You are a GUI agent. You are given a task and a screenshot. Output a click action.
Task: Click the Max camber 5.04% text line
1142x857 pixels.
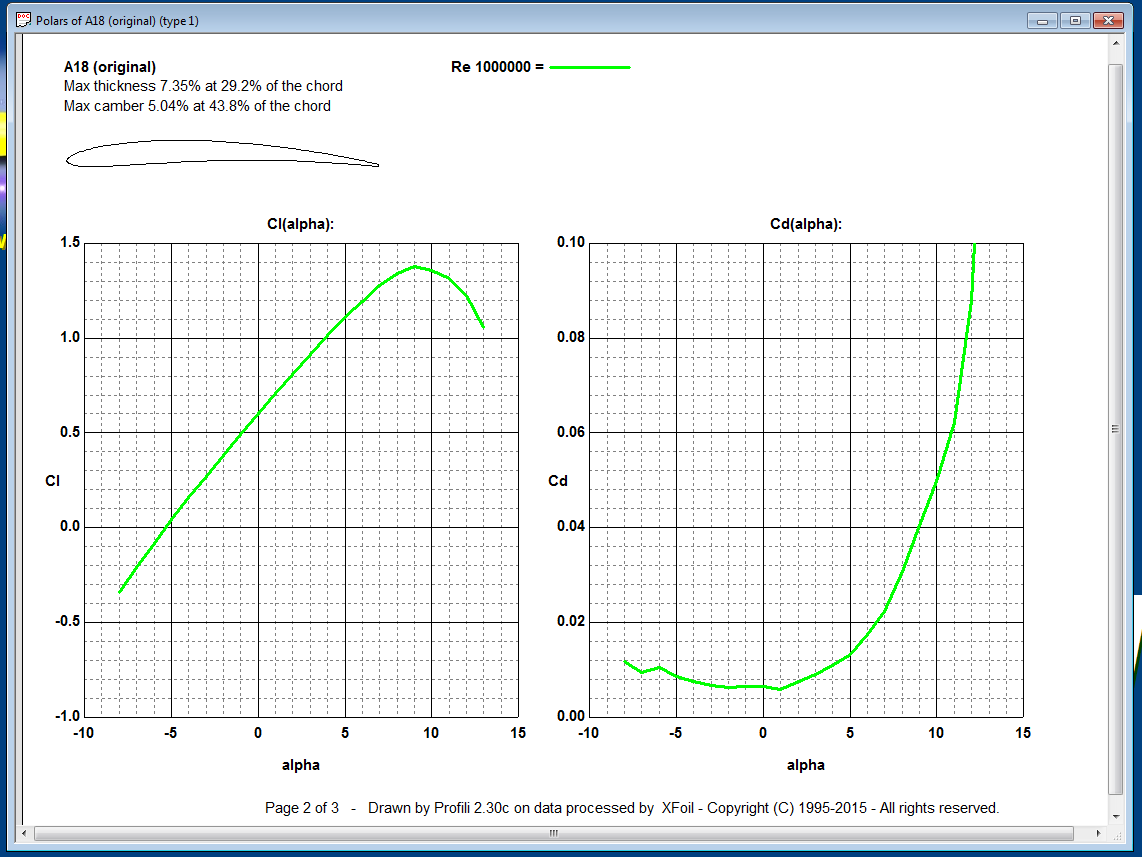[197, 105]
